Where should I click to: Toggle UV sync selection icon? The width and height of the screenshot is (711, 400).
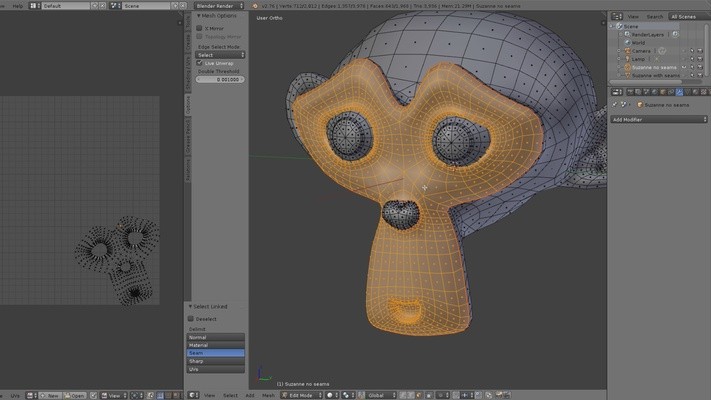coord(151,396)
